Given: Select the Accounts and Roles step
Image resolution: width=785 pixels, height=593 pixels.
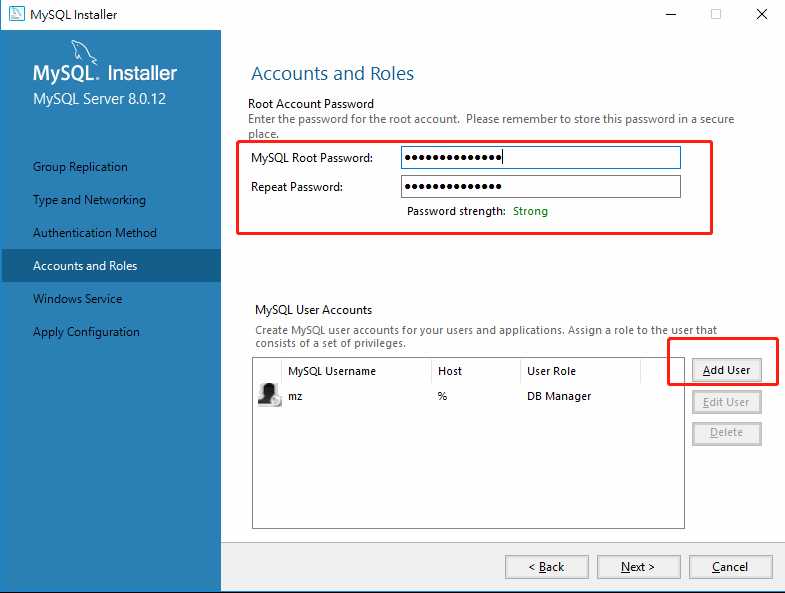Looking at the screenshot, I should click(x=85, y=266).
